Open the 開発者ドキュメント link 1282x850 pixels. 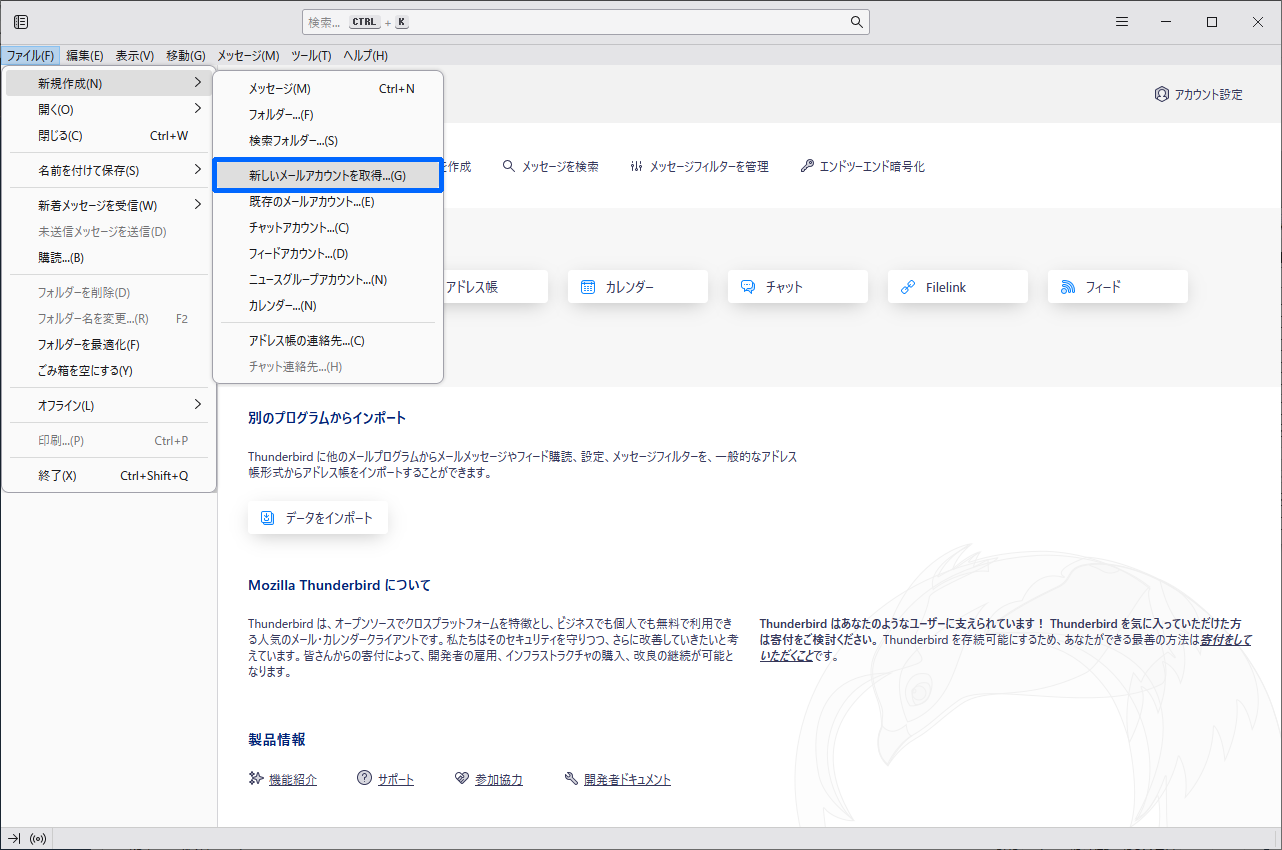[x=627, y=780]
